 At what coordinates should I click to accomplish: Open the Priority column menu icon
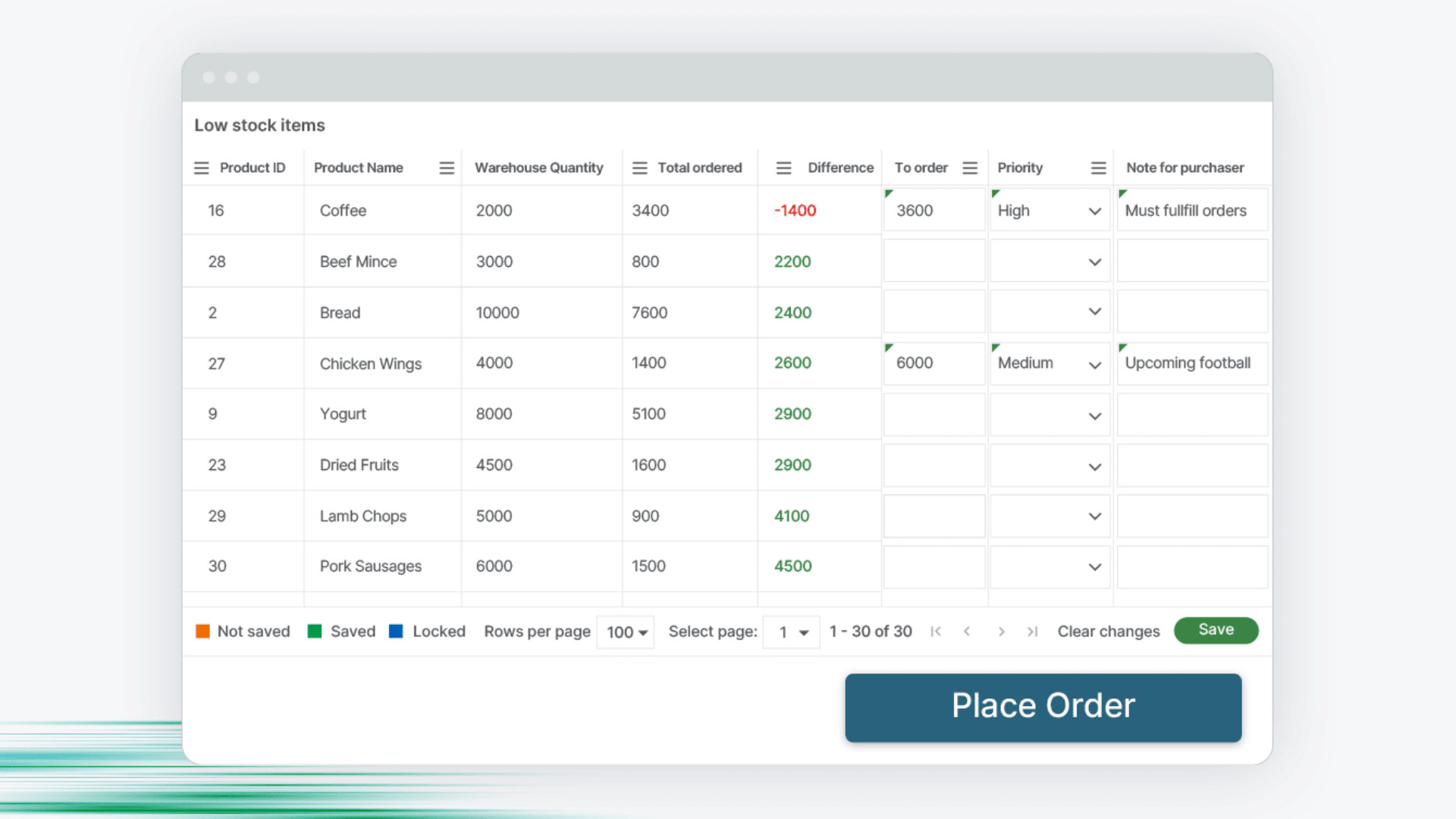point(1098,168)
